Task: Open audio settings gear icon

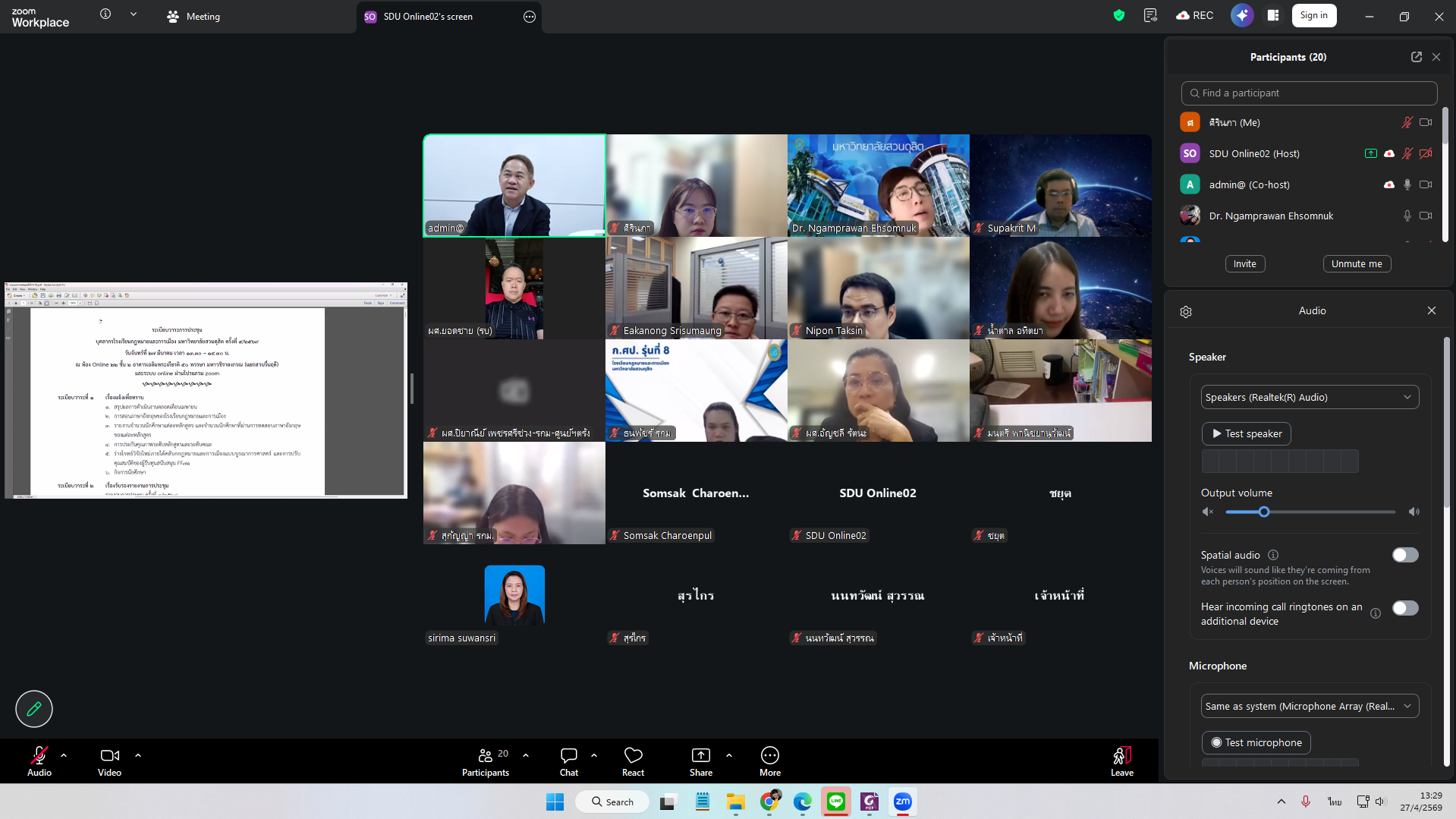Action: [x=1186, y=312]
